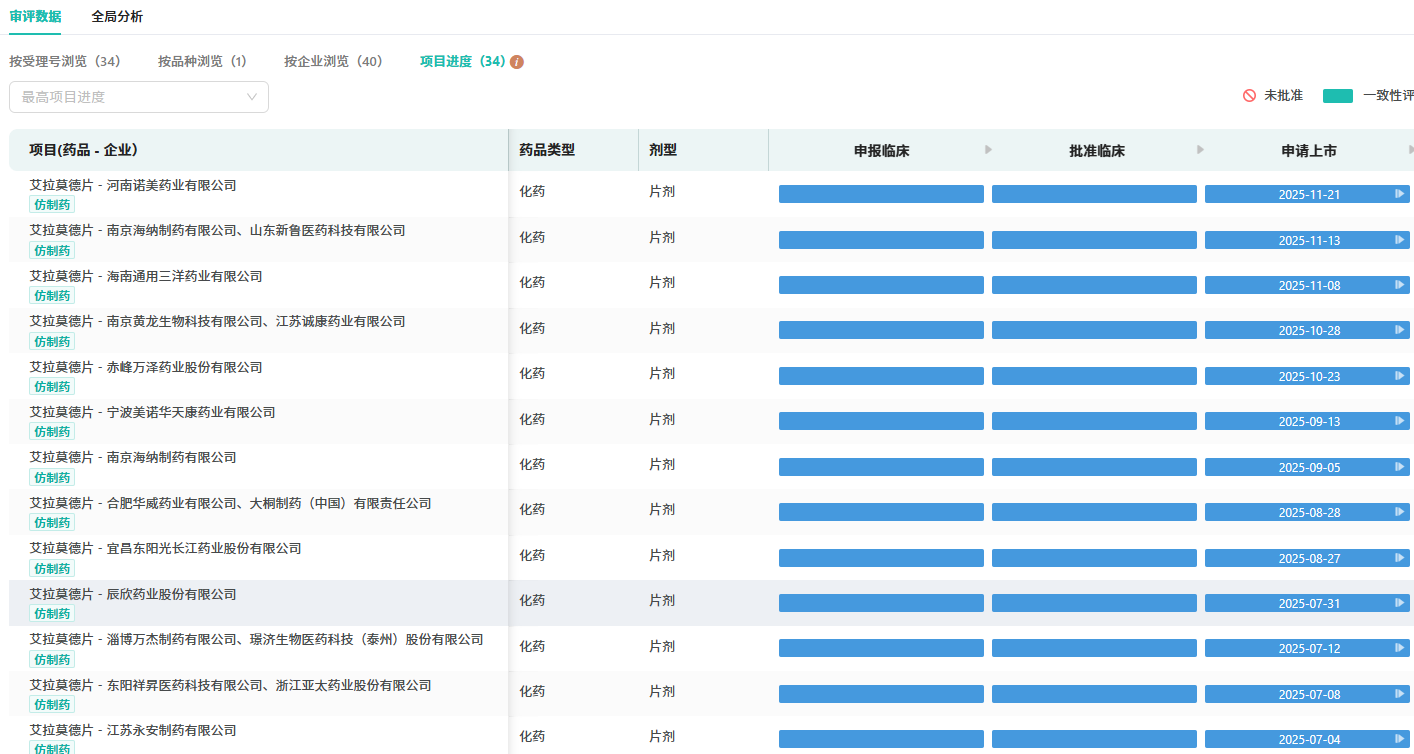
Task: Click 批准临床 bar for 宁波美诺华天康 row
Action: click(x=1094, y=421)
